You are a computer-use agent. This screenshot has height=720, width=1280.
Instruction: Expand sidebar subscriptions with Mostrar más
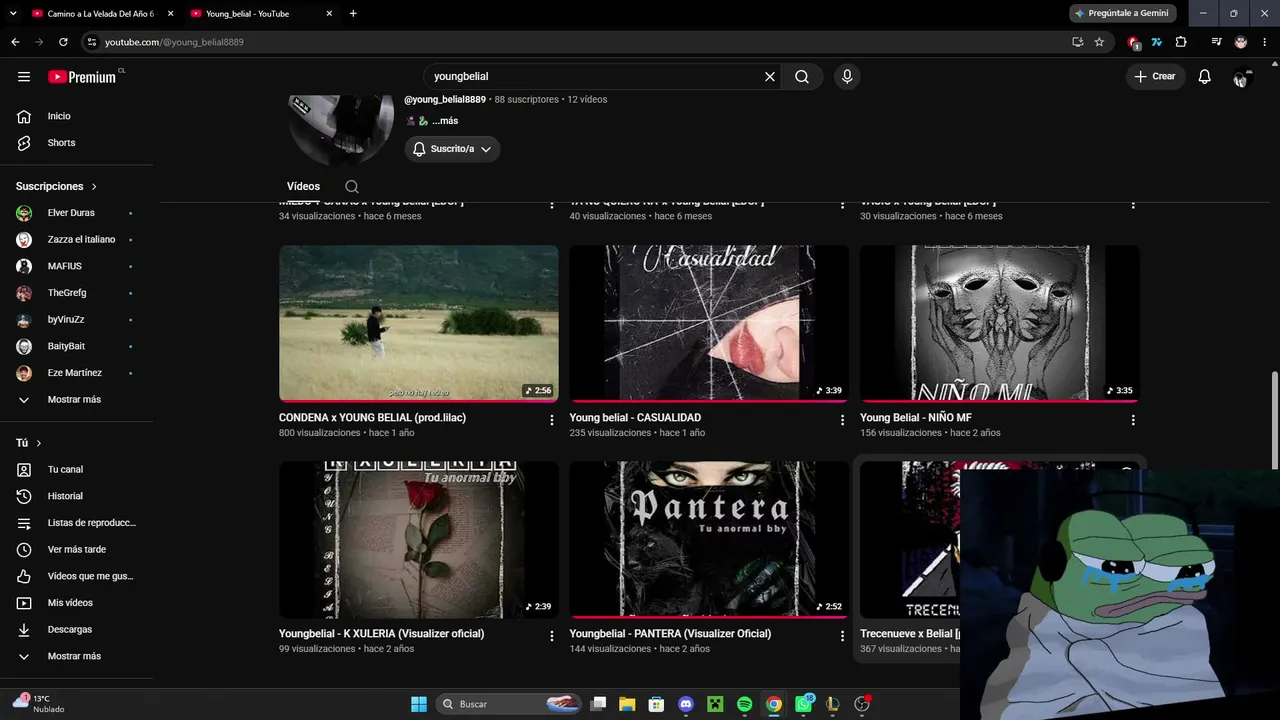point(76,400)
